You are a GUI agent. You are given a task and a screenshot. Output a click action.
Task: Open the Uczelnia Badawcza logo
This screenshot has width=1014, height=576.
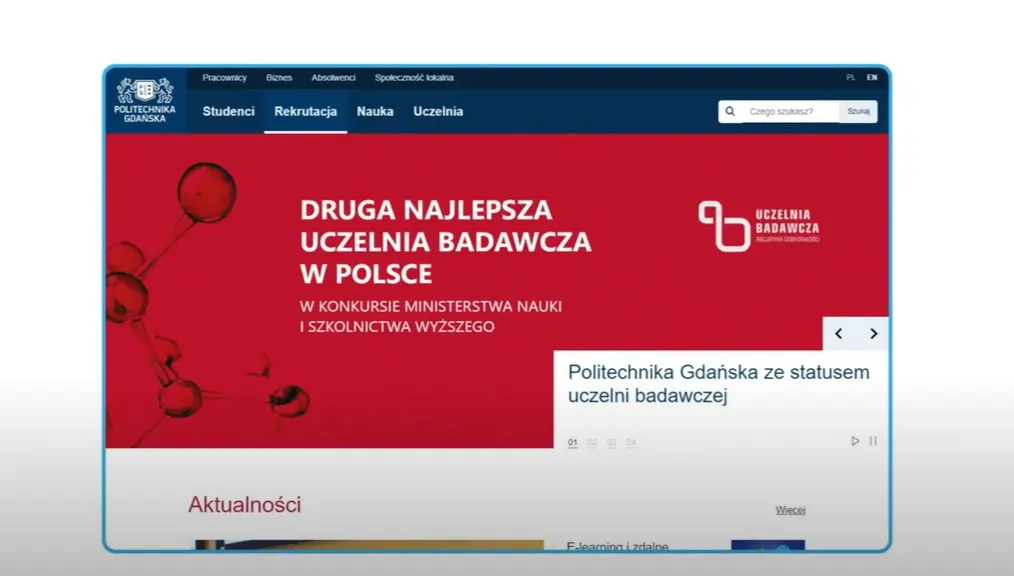[x=759, y=226]
